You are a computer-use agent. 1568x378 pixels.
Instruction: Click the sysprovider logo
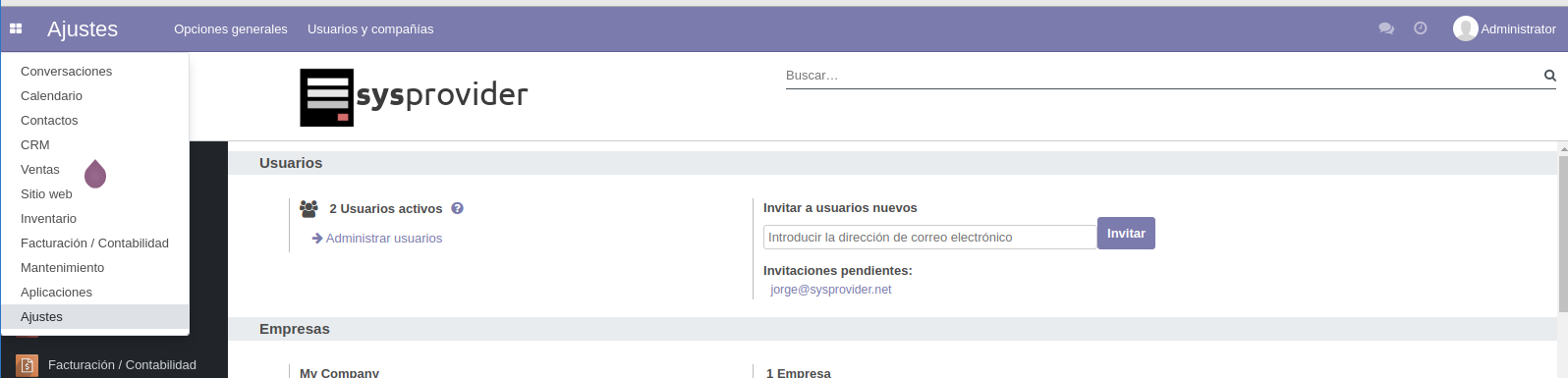tap(414, 96)
